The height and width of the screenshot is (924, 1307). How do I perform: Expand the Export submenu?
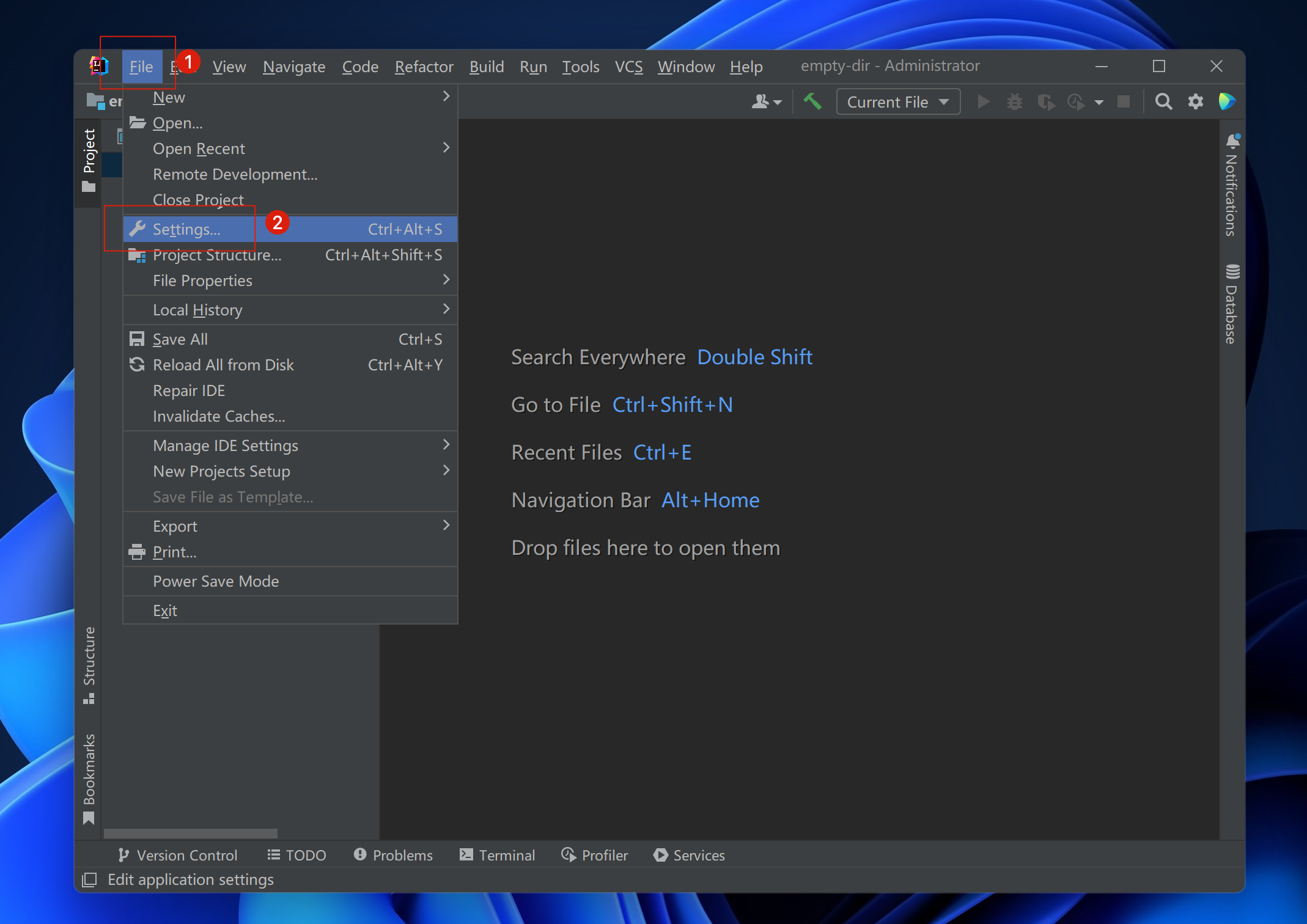click(x=290, y=526)
